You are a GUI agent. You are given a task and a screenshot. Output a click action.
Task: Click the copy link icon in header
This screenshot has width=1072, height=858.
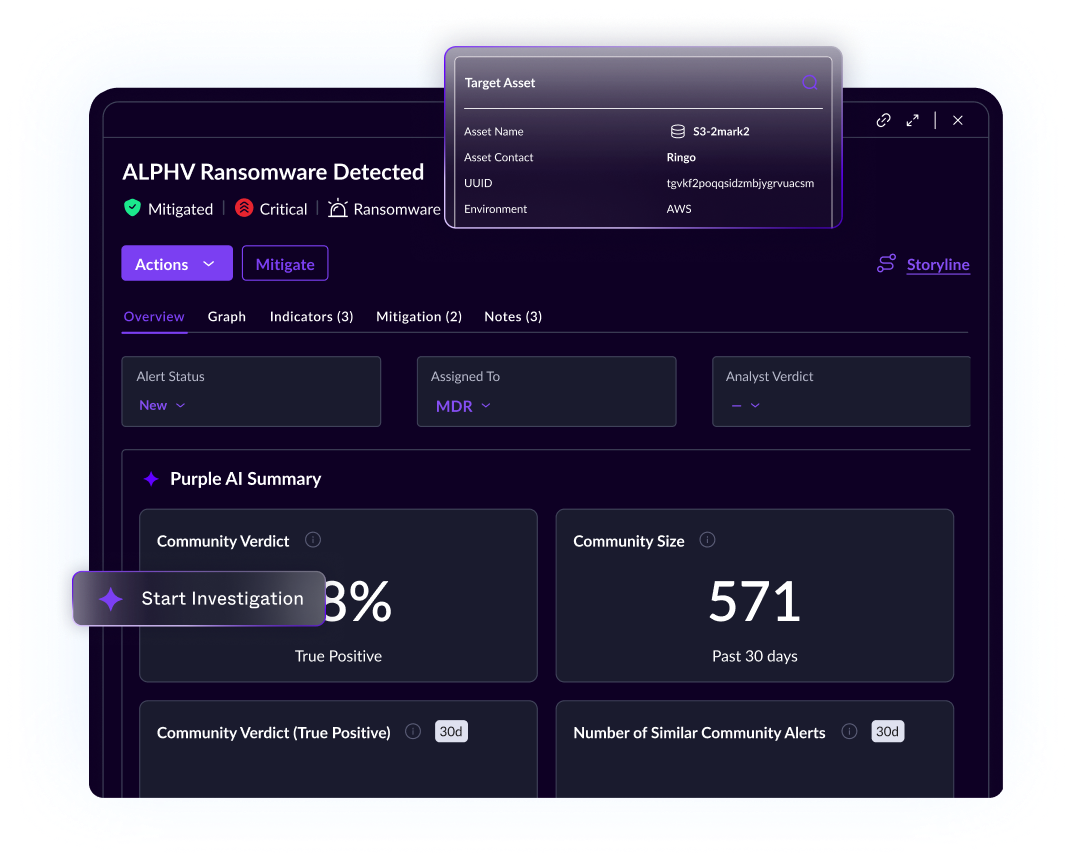[x=883, y=120]
